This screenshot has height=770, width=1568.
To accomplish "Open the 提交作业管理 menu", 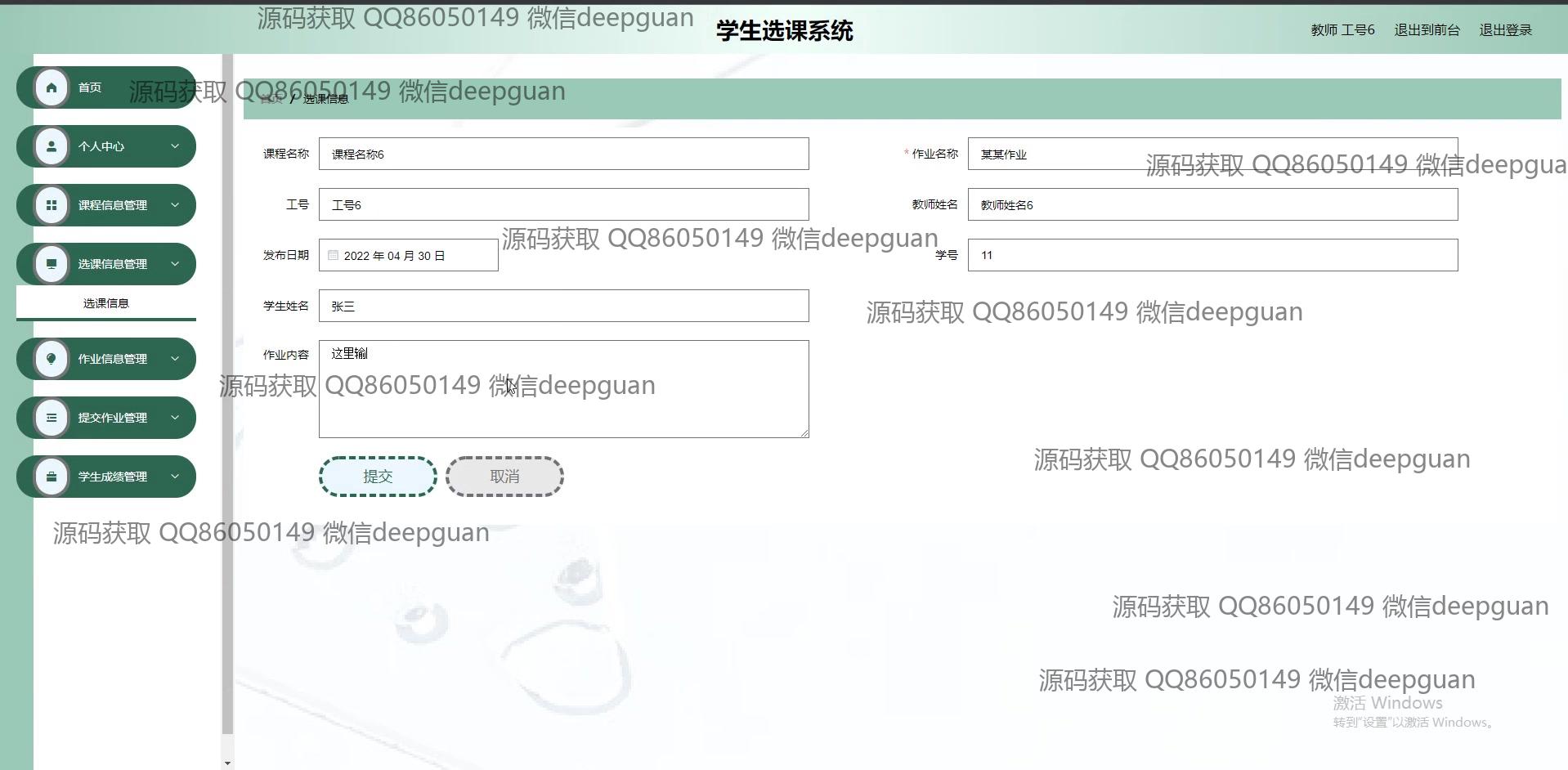I will pos(106,418).
